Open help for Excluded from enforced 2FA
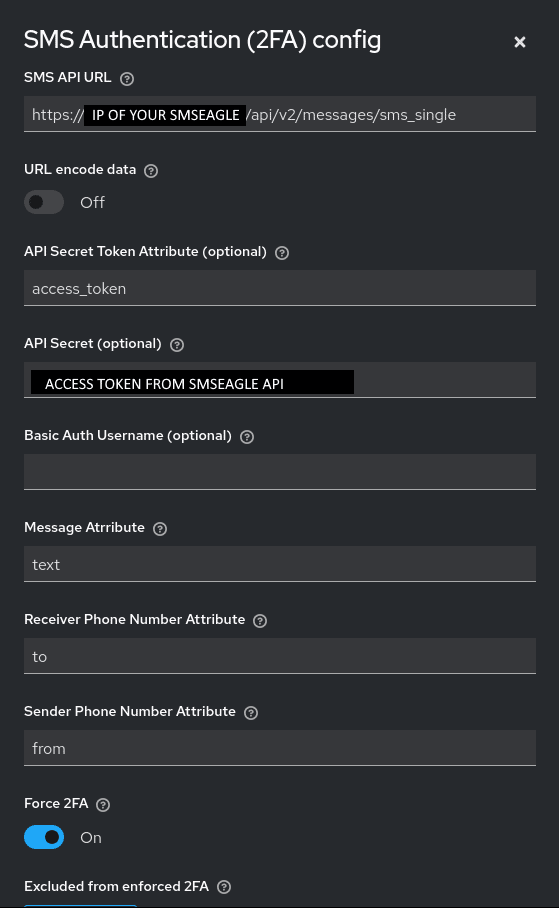Screen dimensions: 559x908 pyautogui.click(x=224, y=887)
